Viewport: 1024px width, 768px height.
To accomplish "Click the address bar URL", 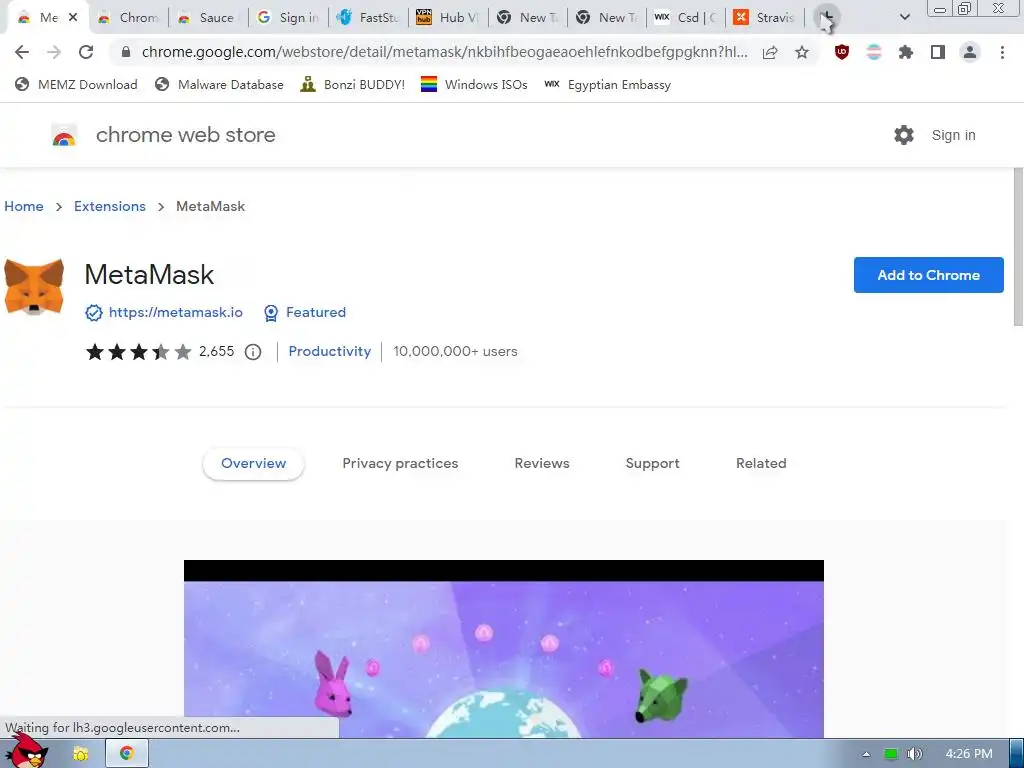I will click(444, 52).
